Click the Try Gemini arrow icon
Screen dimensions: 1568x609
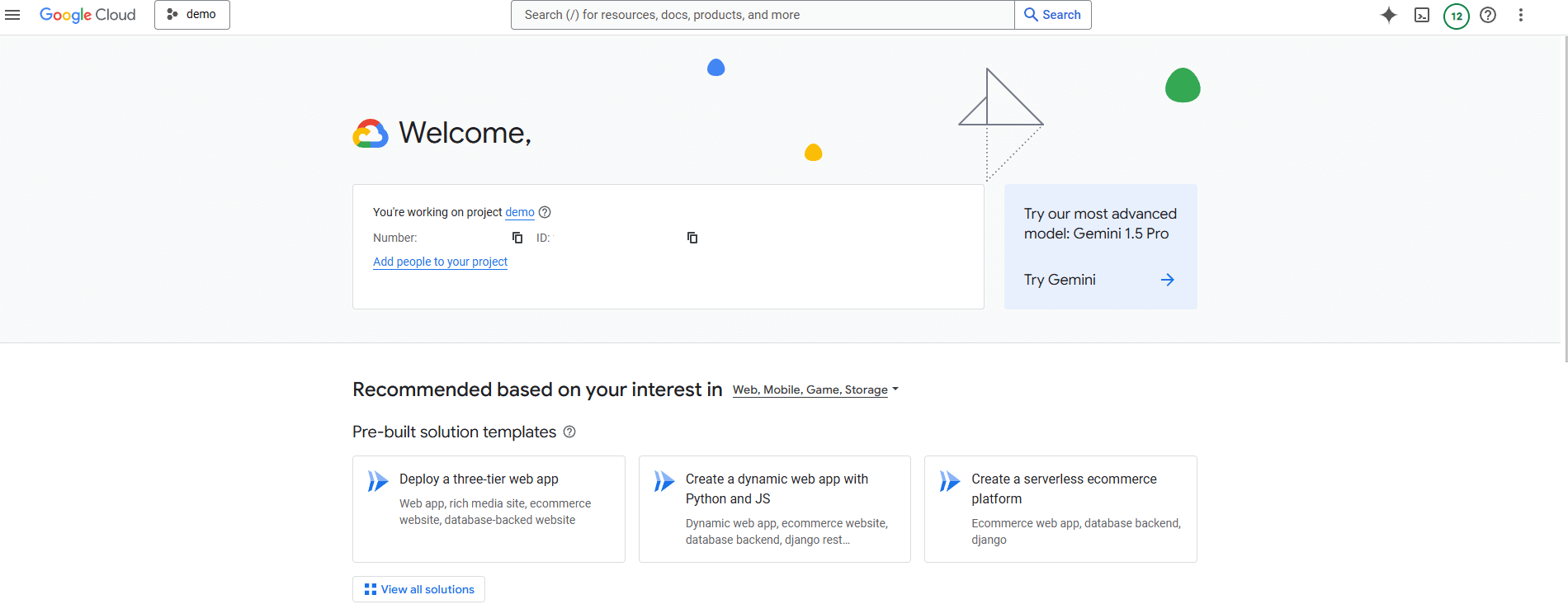pos(1168,280)
